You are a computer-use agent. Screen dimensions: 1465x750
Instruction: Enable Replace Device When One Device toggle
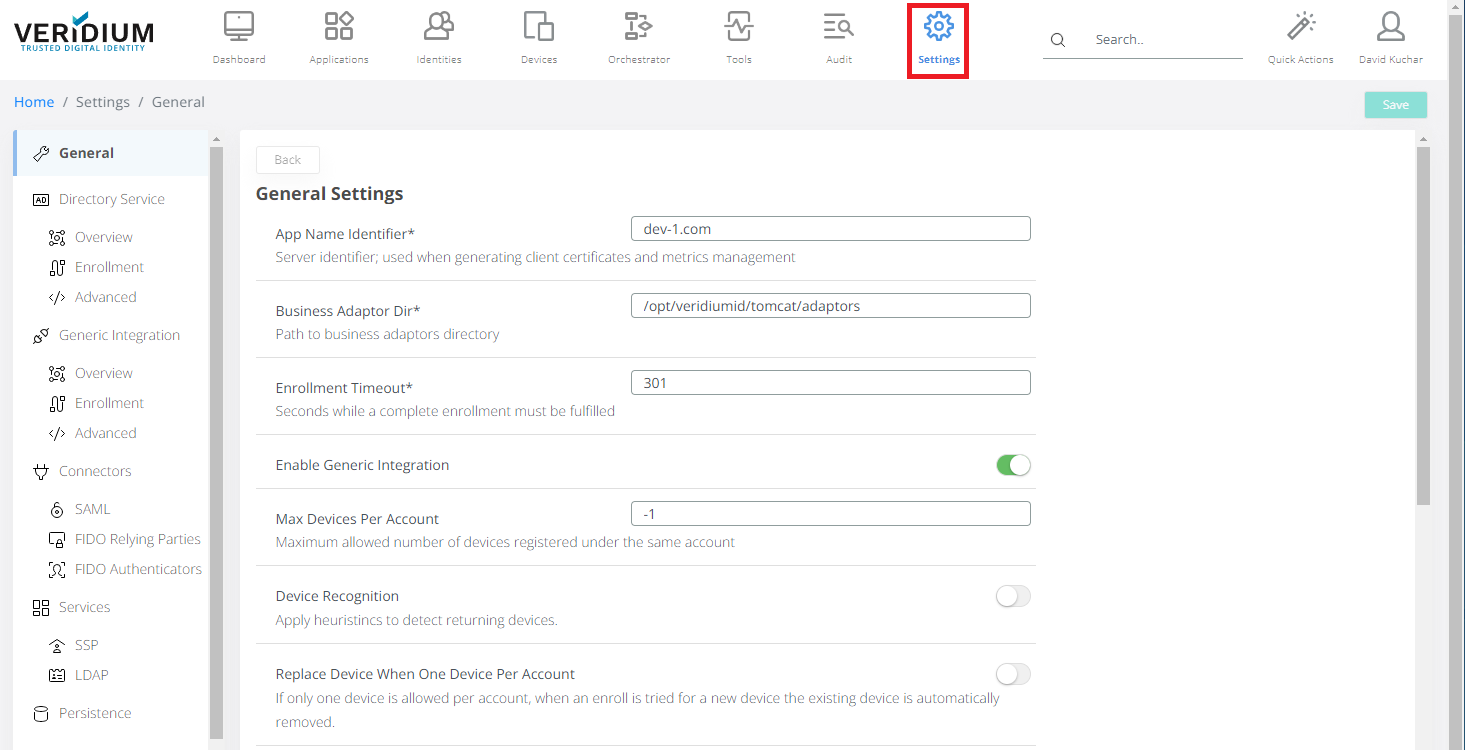tap(1013, 674)
